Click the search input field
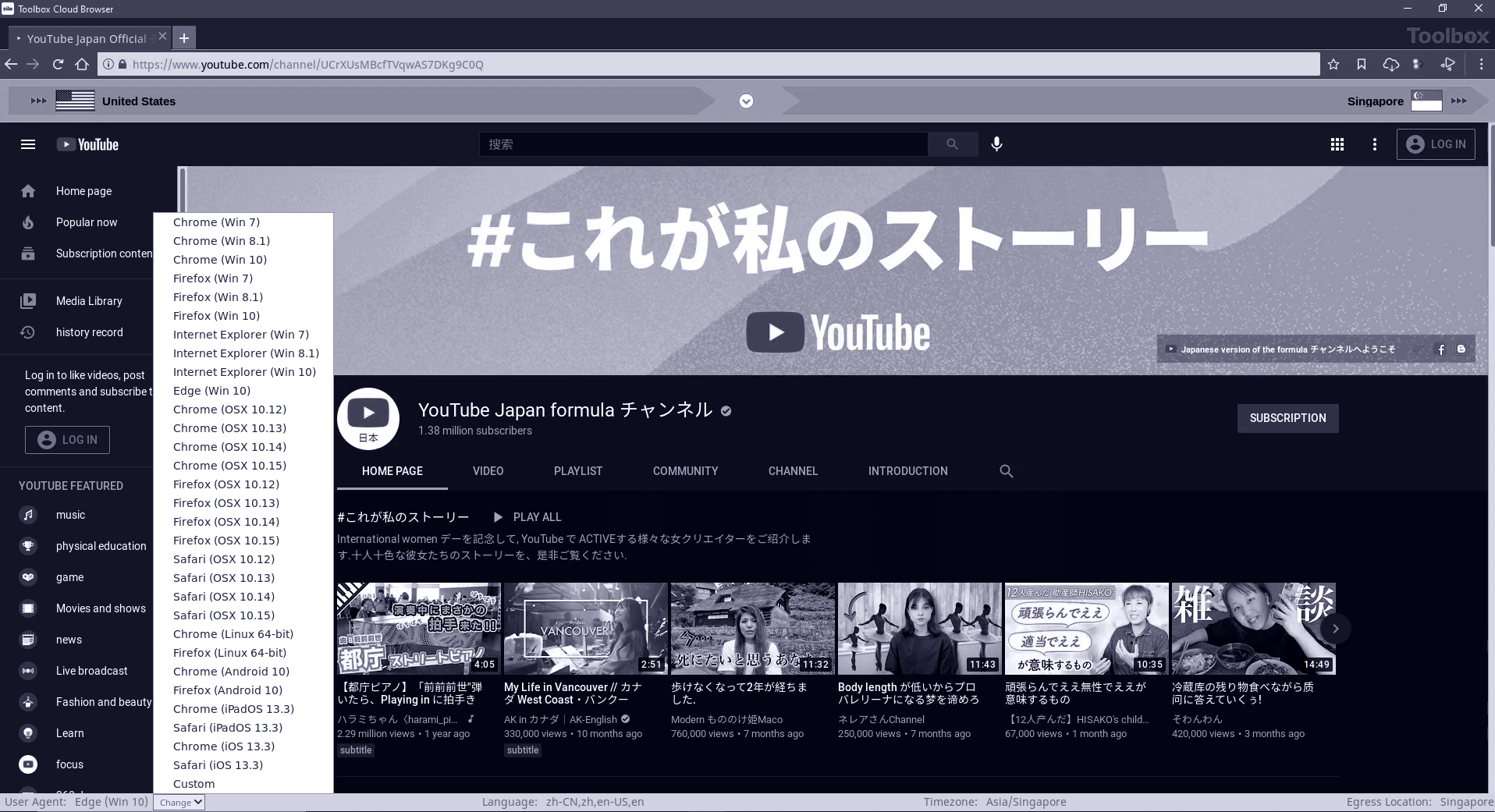1495x812 pixels. pyautogui.click(x=703, y=144)
